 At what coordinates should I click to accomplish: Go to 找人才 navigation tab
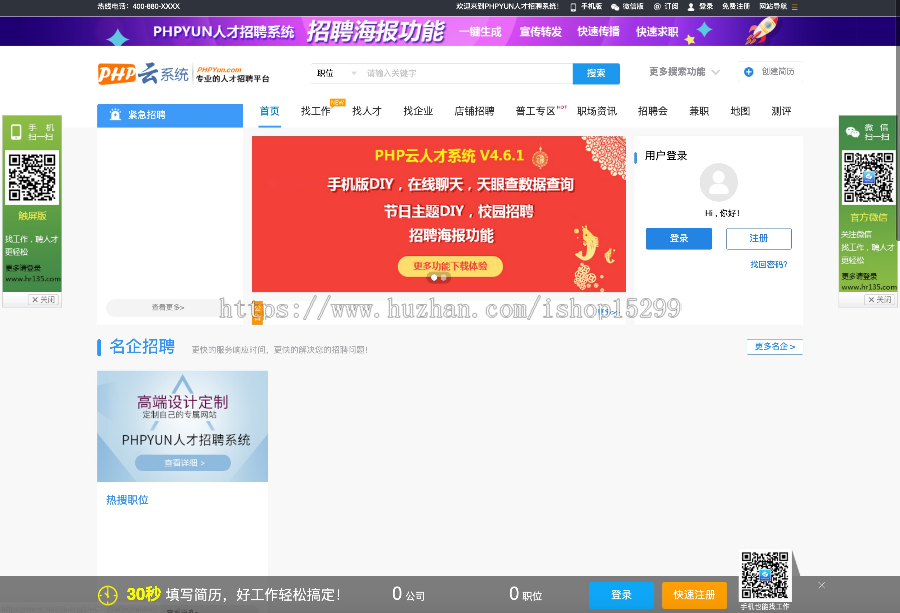point(367,111)
